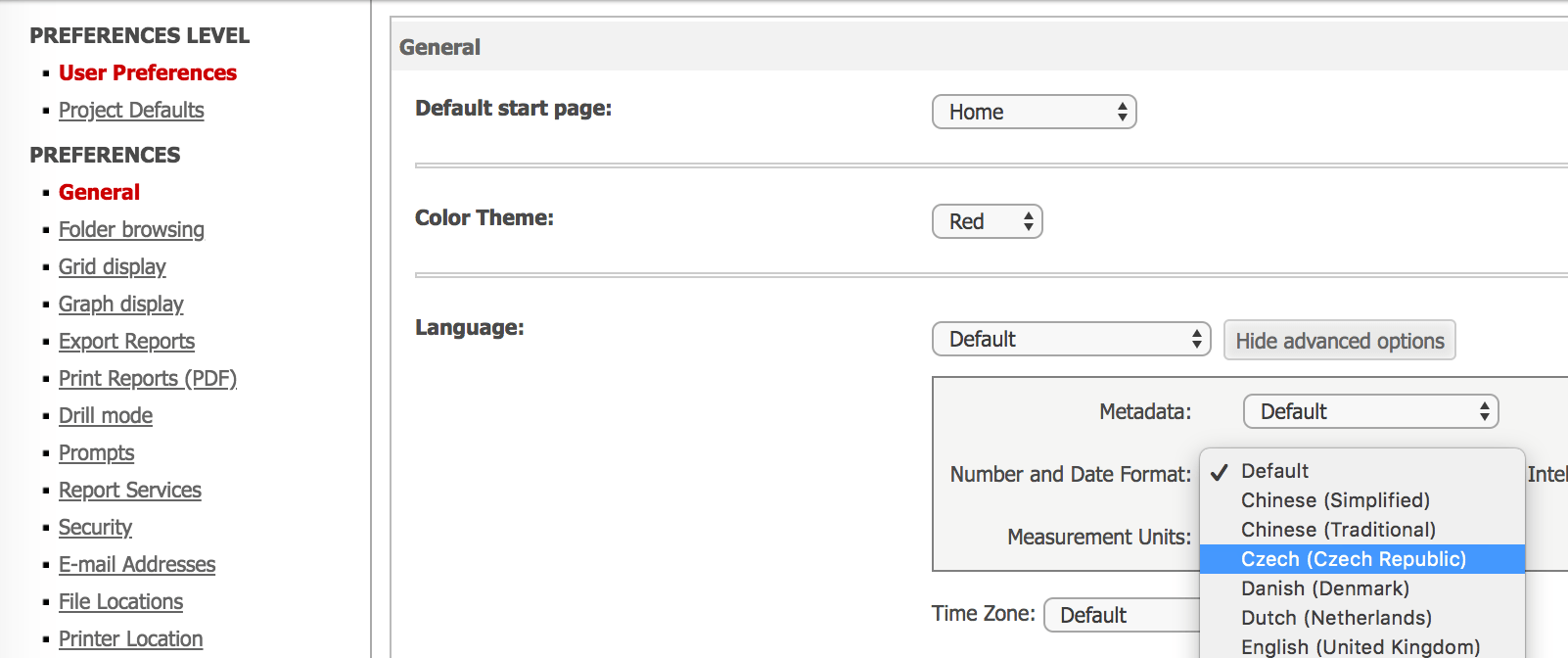Open Folder browsing preferences
This screenshot has width=1568, height=658.
(x=131, y=229)
